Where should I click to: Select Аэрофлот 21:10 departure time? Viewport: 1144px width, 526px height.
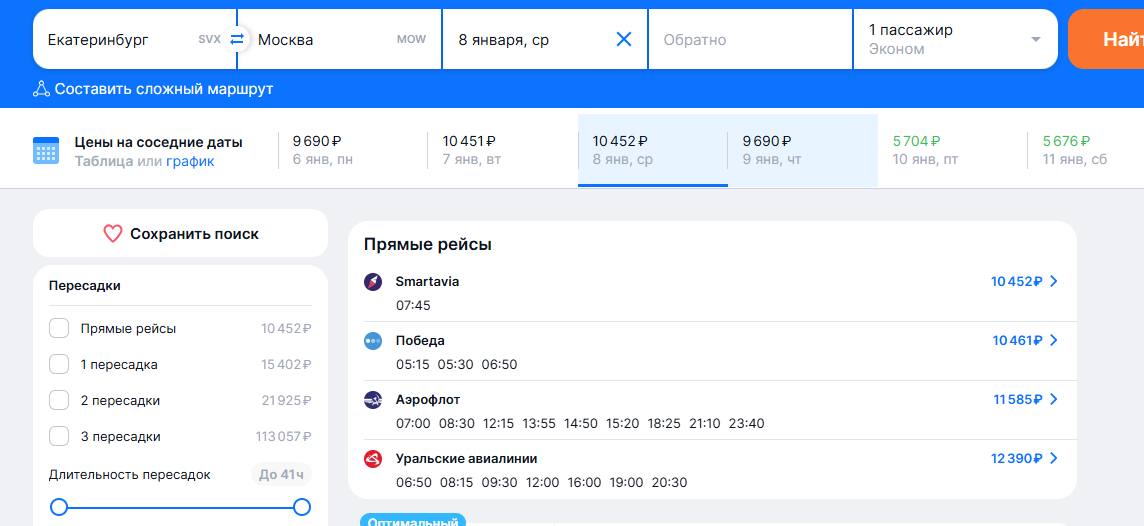coord(704,424)
